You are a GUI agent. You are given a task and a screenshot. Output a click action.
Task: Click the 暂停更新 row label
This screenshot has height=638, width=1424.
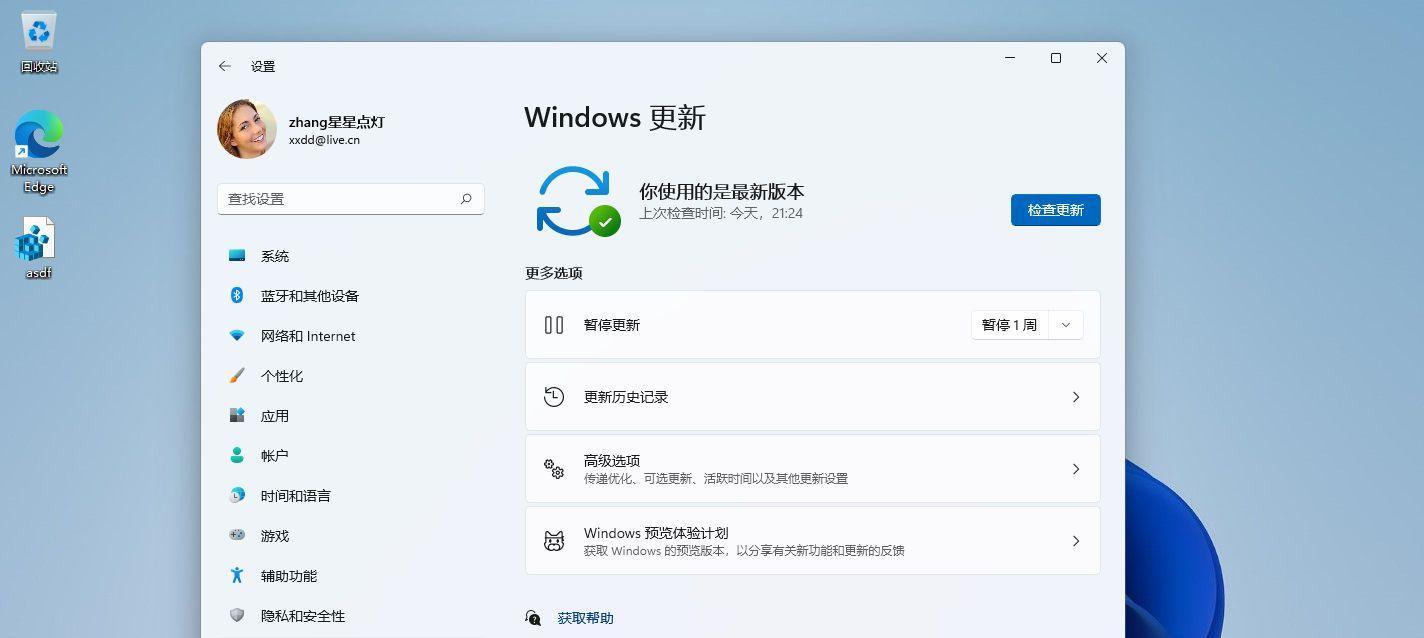click(611, 325)
